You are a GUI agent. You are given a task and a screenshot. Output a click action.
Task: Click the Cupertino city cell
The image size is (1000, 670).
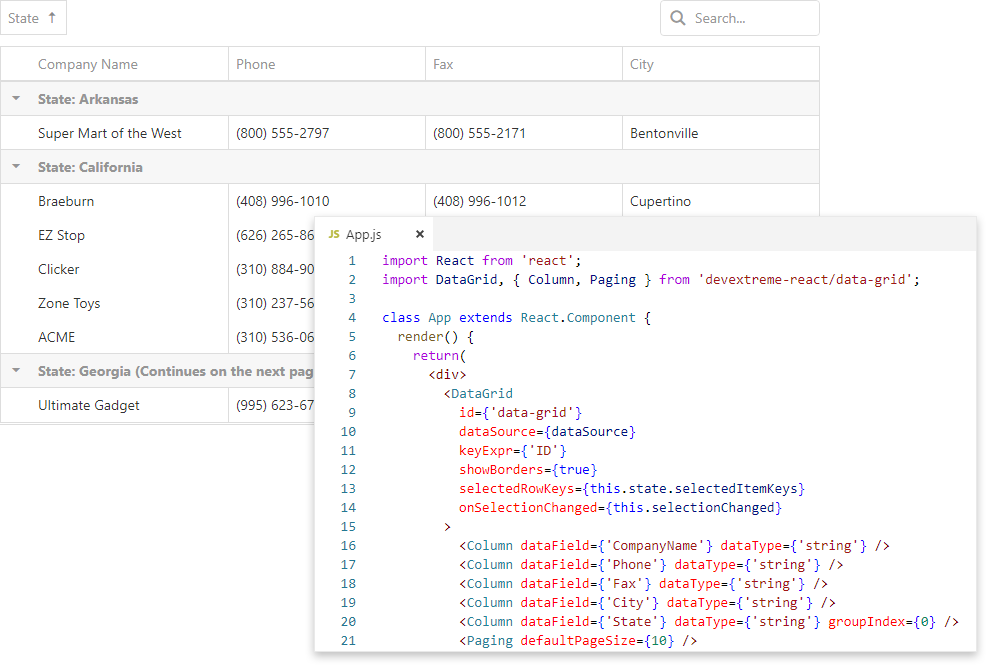tap(660, 201)
